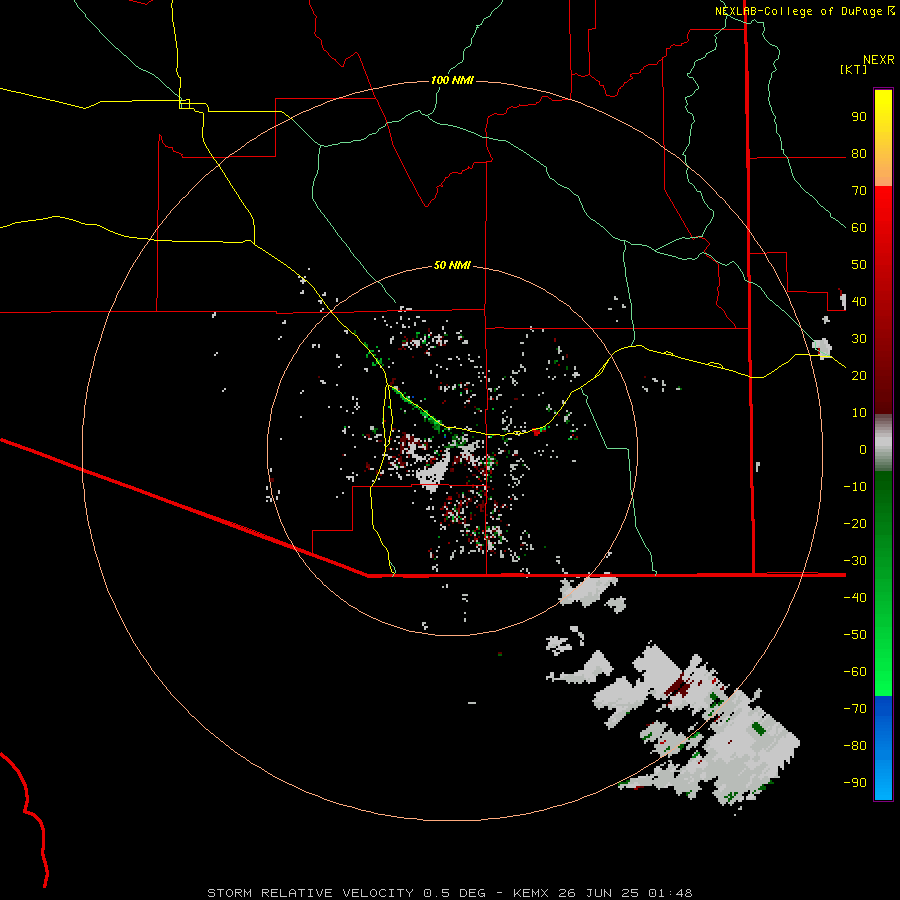Click the 10 value on velocity scale
Image resolution: width=900 pixels, height=900 pixels.
click(859, 413)
